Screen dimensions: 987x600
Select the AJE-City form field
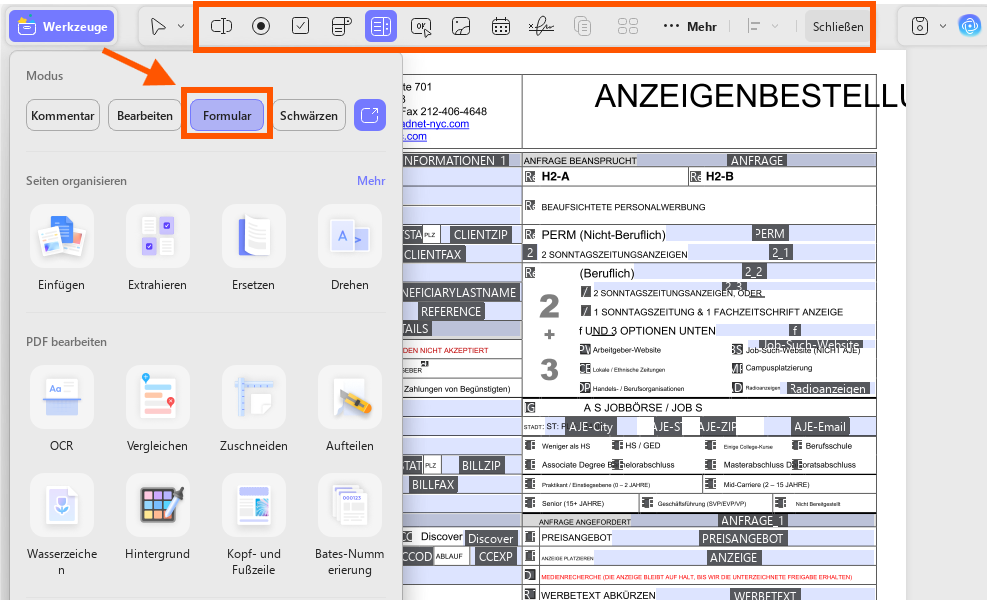click(590, 426)
